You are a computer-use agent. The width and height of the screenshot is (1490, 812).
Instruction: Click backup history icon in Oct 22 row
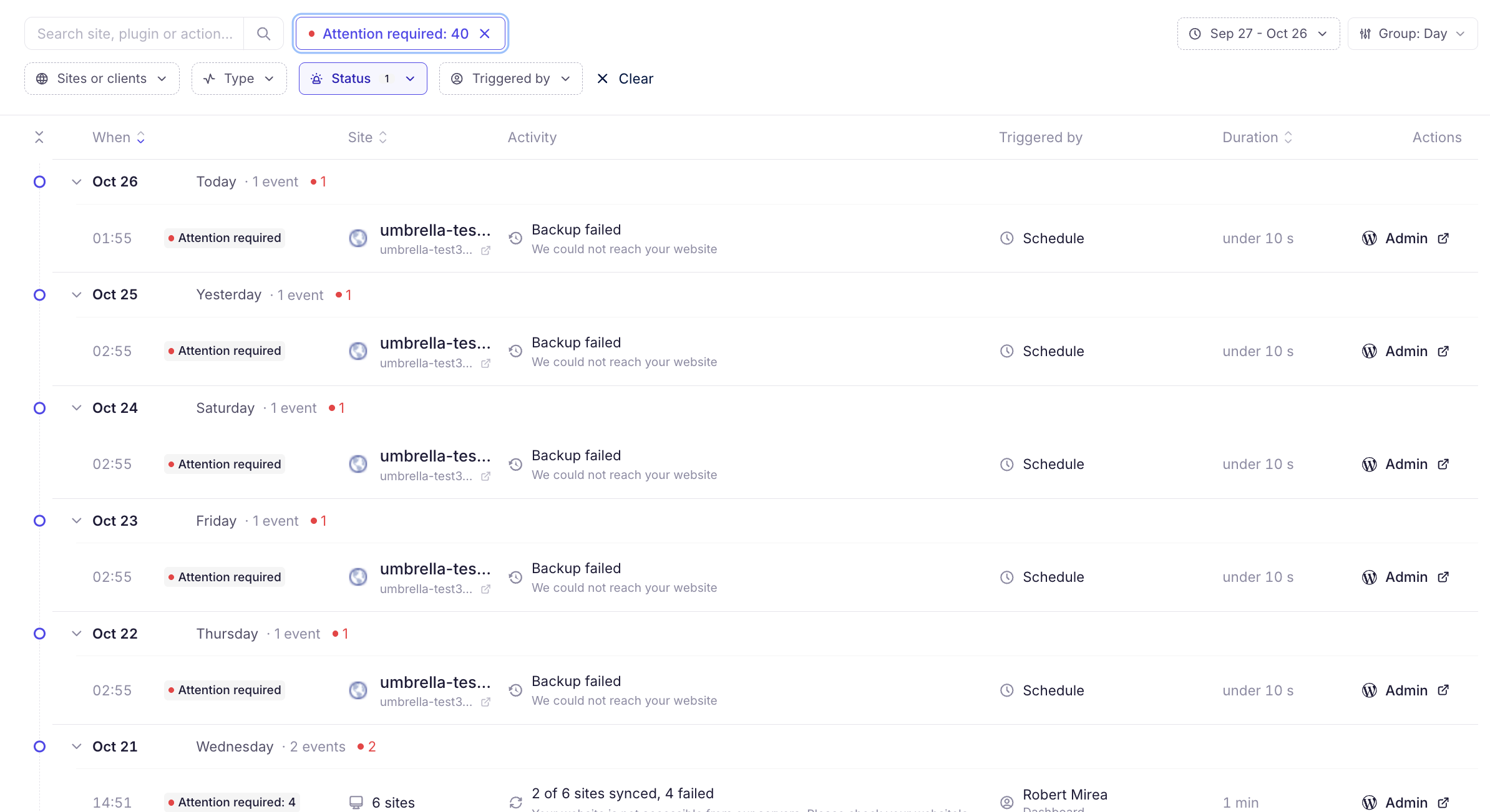515,690
